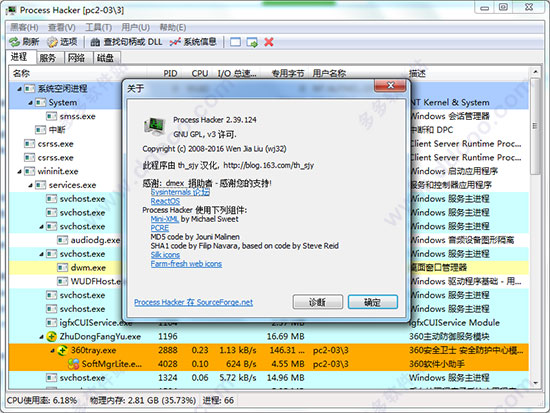The height and width of the screenshot is (413, 550).
Task: Click the scroll down arrow of process list
Action: click(x=535, y=383)
